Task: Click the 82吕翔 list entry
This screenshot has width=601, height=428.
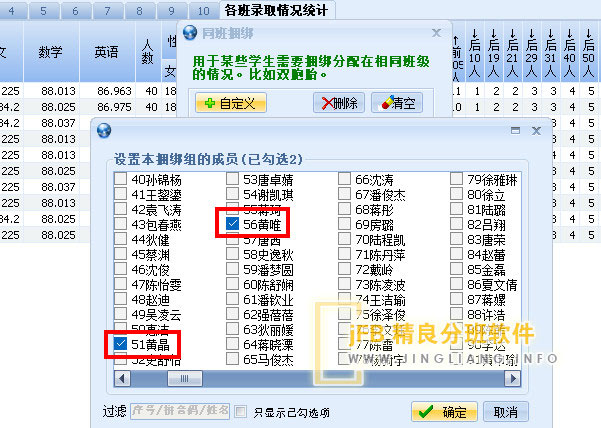Action: tap(486, 225)
